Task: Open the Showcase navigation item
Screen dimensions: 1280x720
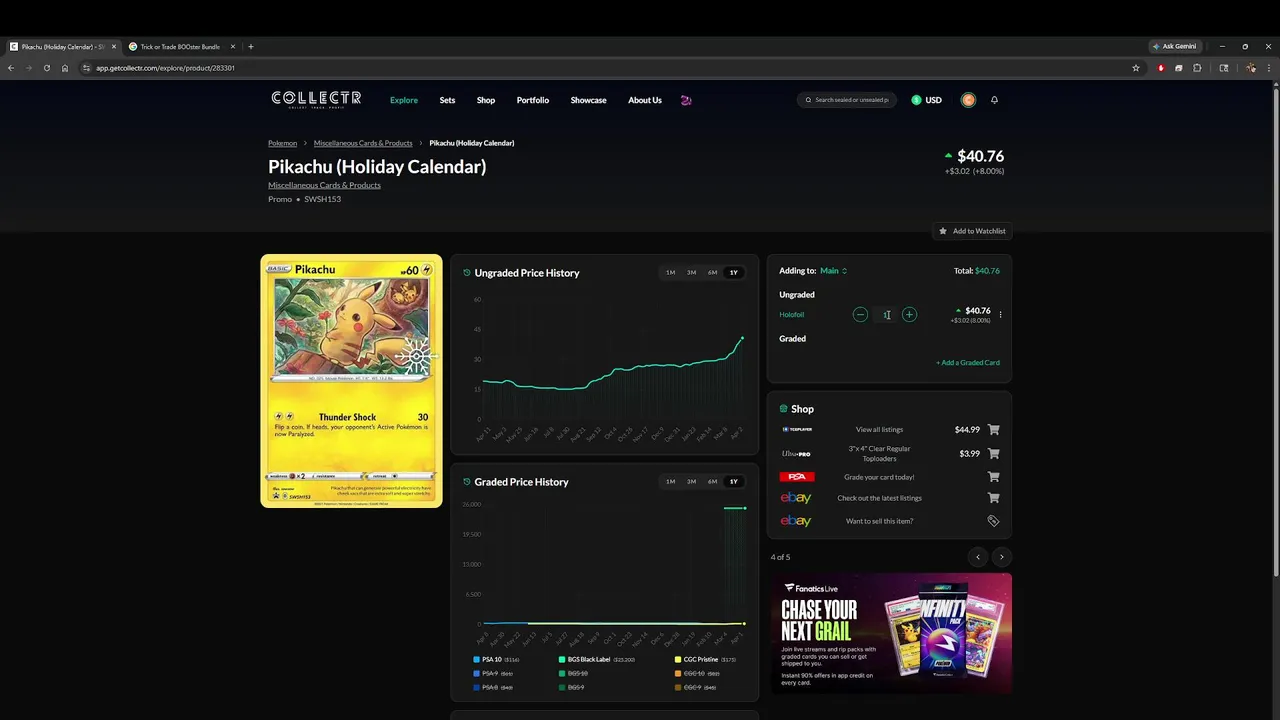Action: pyautogui.click(x=588, y=100)
